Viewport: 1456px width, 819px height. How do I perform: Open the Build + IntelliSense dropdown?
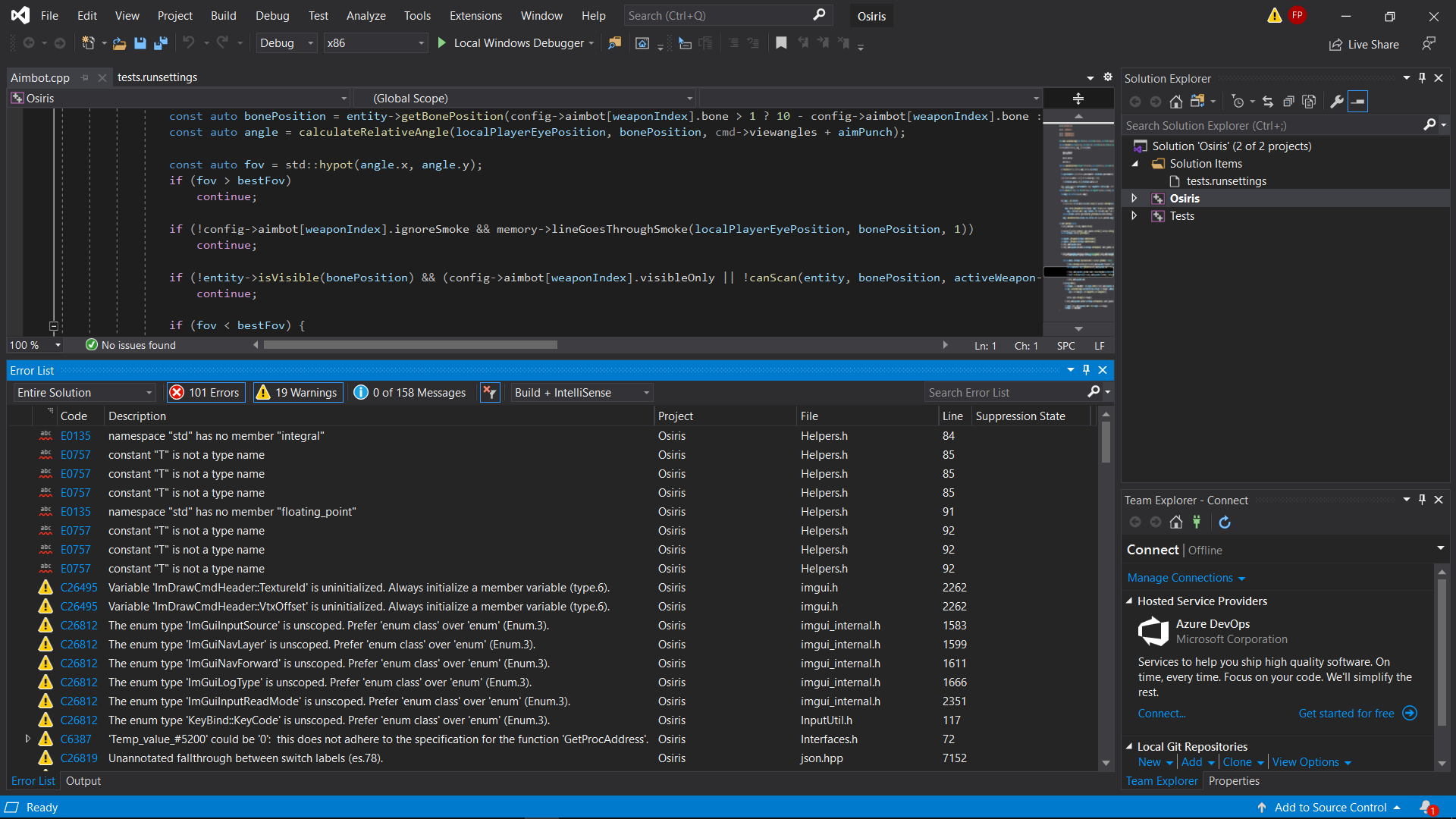point(582,392)
